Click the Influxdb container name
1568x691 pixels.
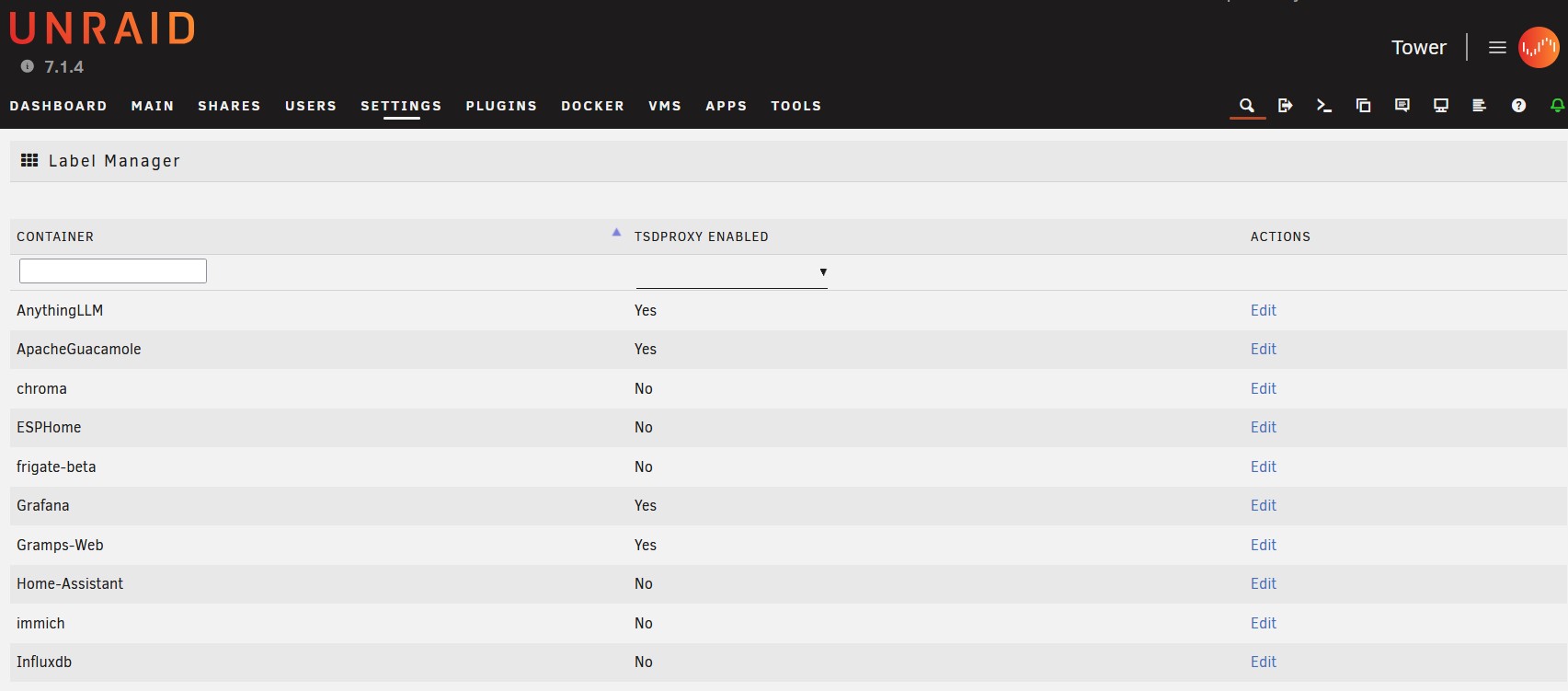pyautogui.click(x=44, y=662)
